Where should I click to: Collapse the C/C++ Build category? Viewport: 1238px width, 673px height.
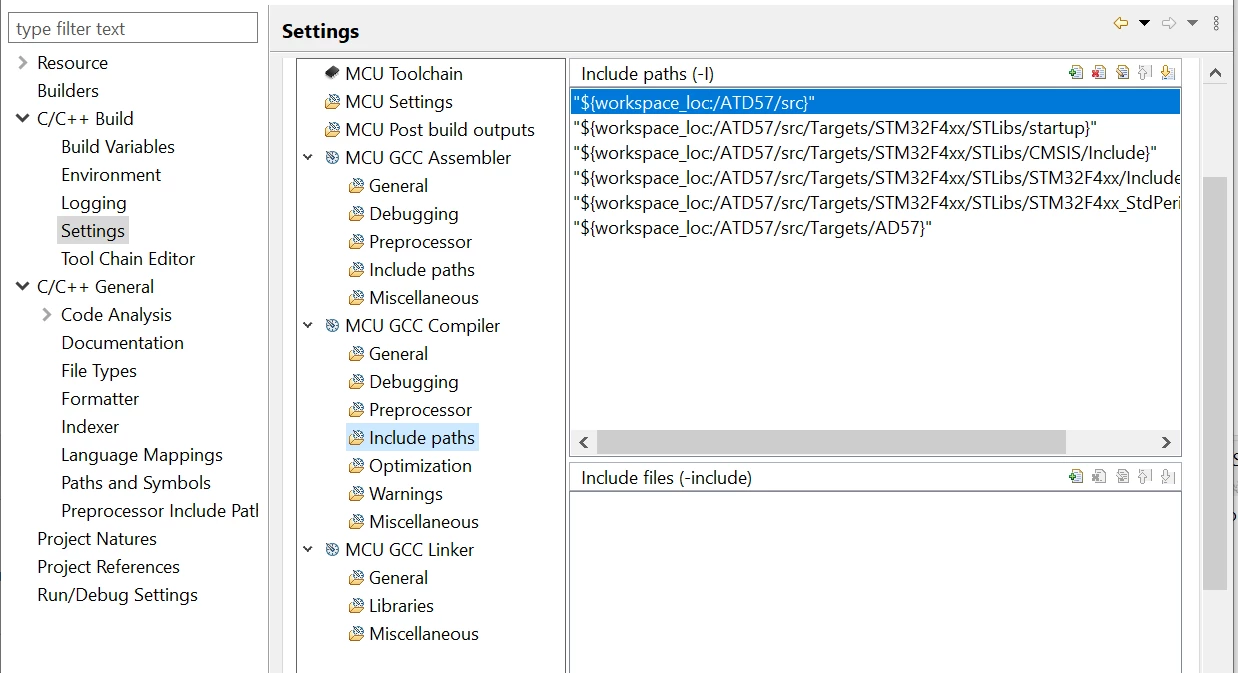click(23, 118)
